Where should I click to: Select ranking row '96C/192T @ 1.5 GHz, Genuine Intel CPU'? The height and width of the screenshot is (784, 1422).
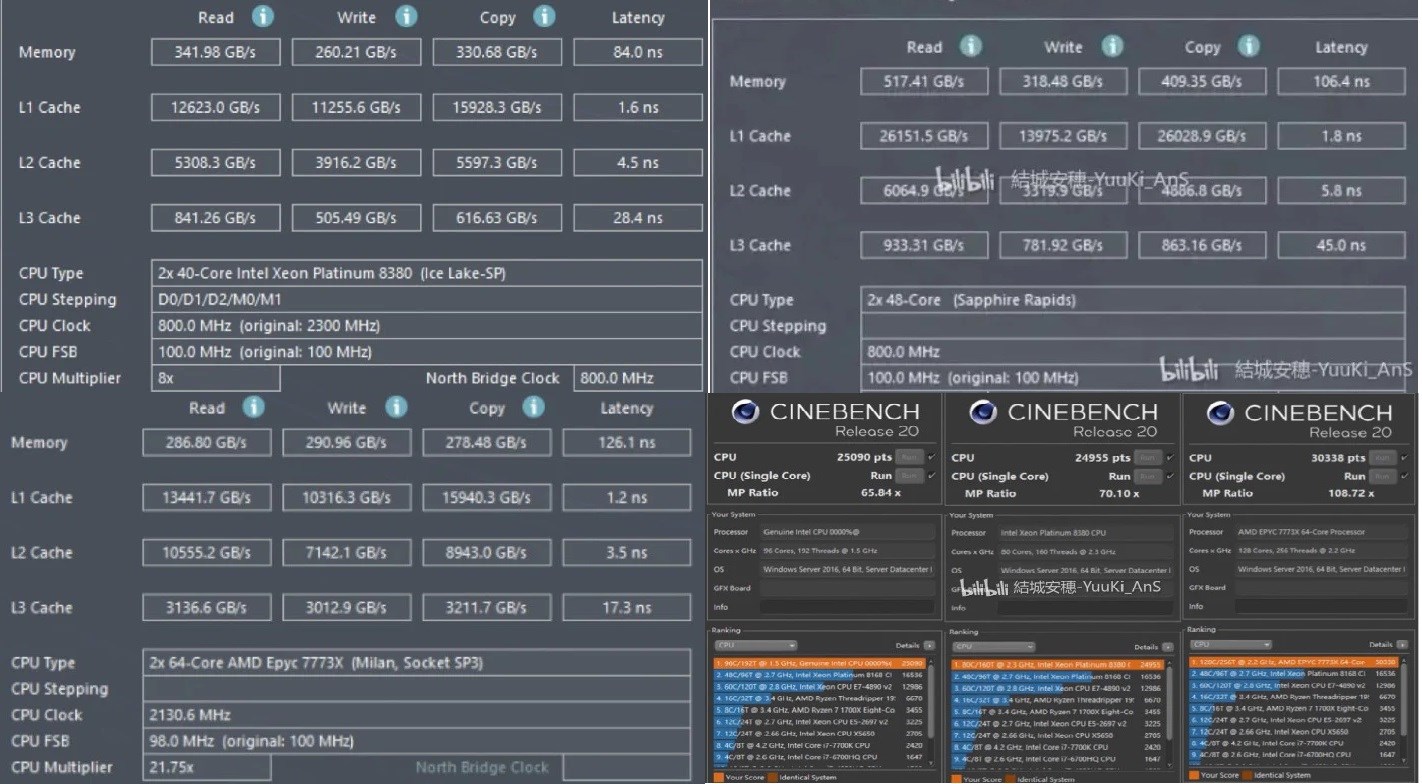pyautogui.click(x=820, y=663)
